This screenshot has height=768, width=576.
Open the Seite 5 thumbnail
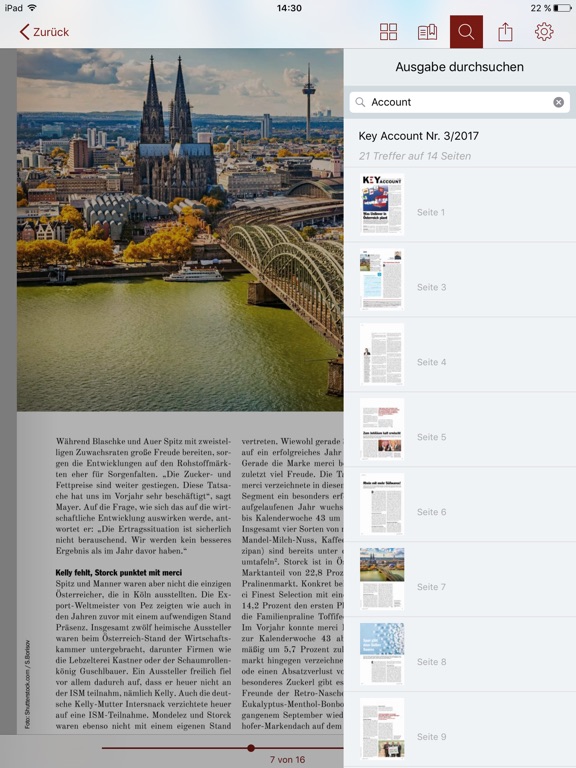tap(382, 429)
